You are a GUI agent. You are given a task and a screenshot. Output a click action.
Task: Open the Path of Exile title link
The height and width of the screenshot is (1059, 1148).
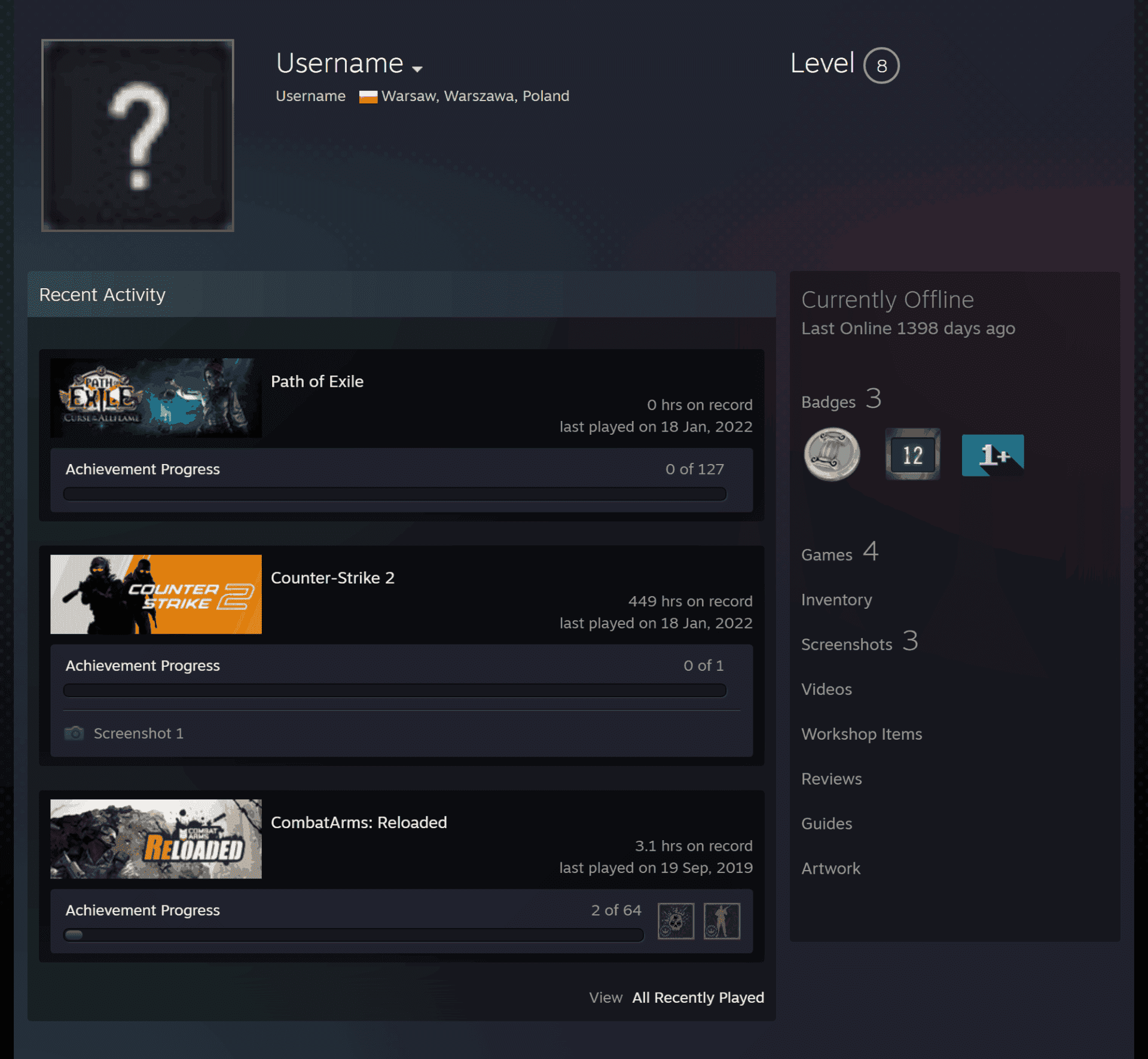[x=317, y=382]
